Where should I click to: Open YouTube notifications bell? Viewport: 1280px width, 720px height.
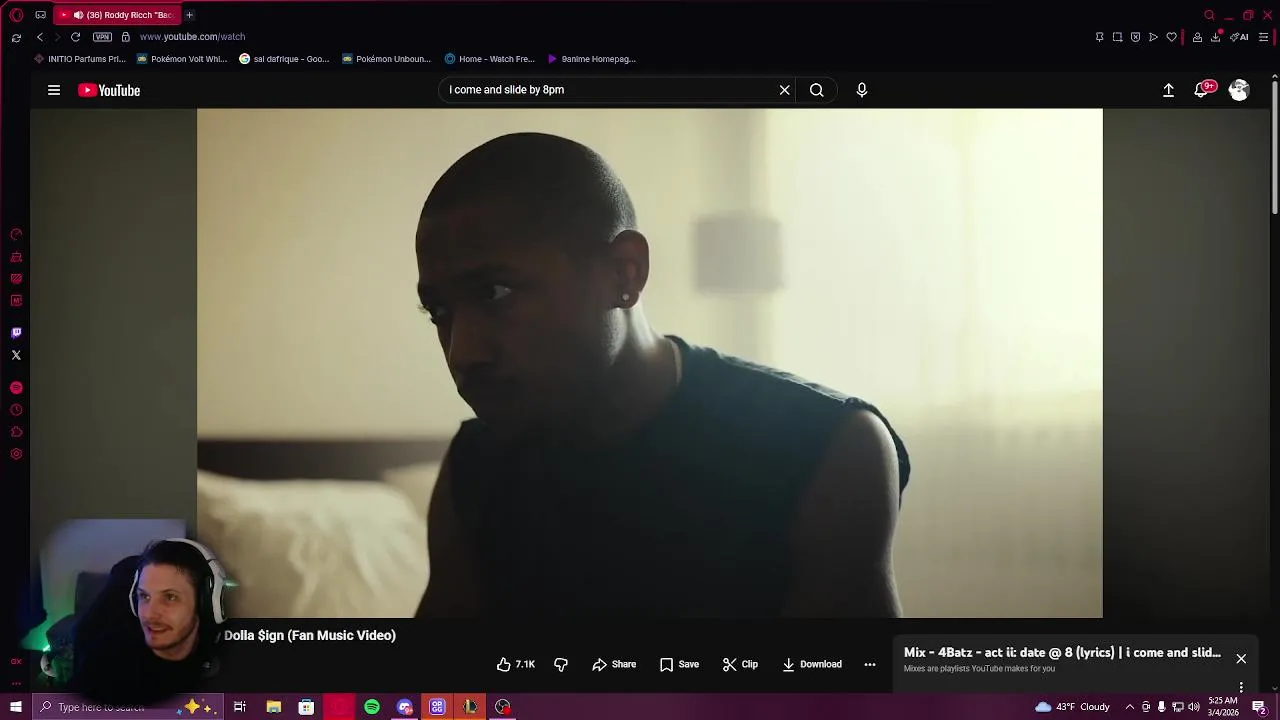click(1203, 90)
